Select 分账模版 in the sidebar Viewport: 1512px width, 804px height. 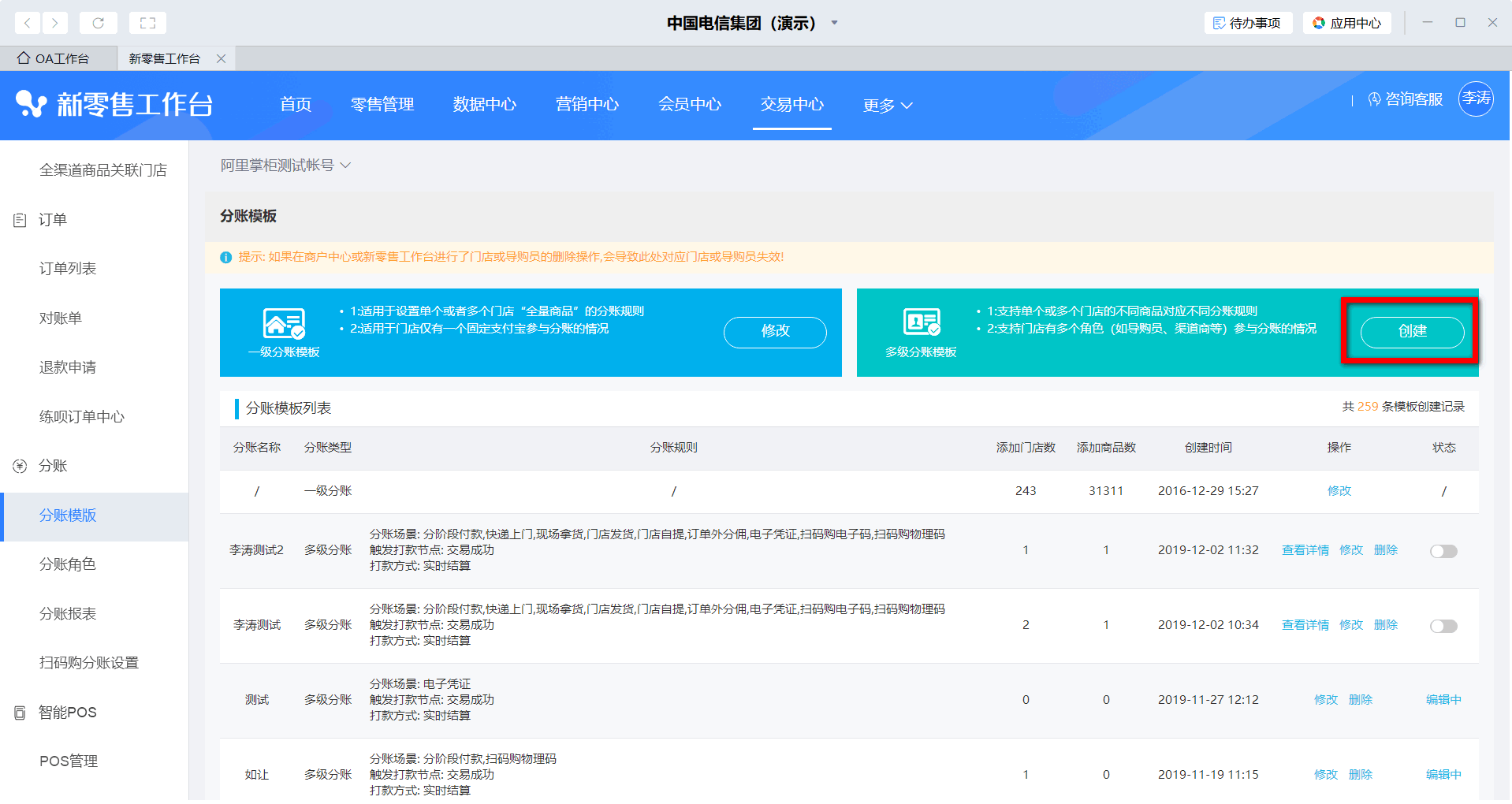(95, 517)
